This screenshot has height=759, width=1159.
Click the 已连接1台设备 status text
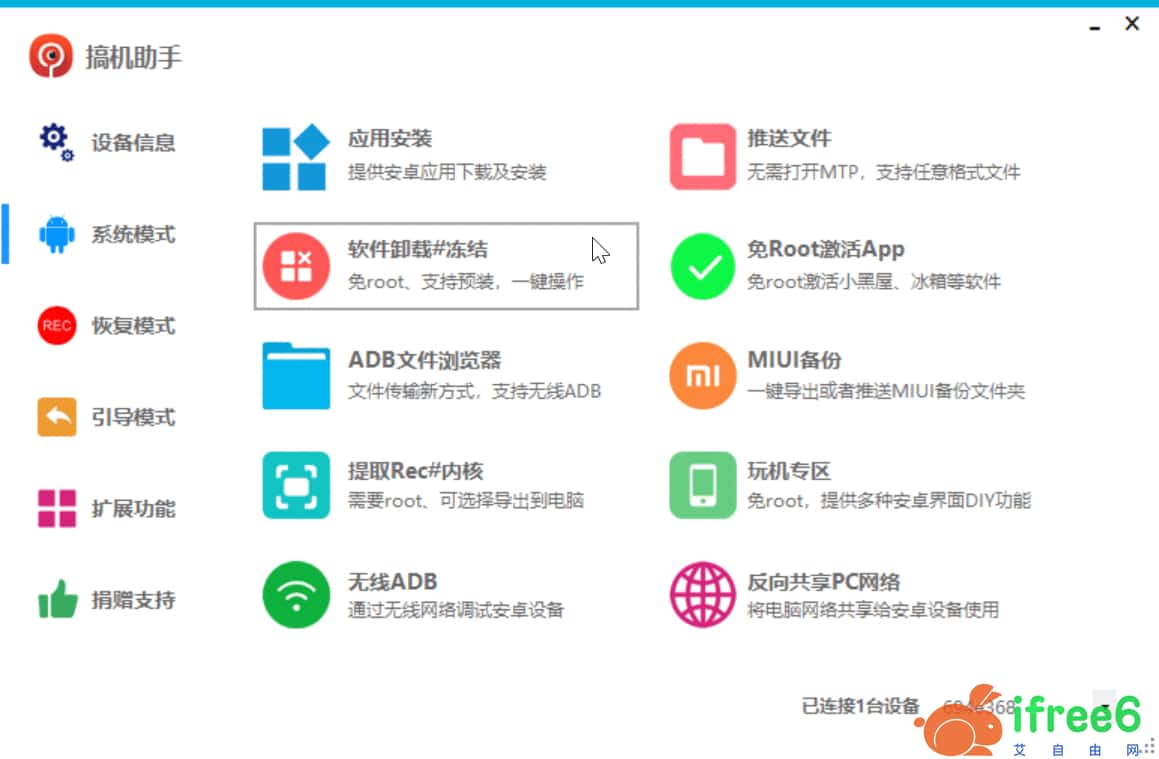(860, 707)
